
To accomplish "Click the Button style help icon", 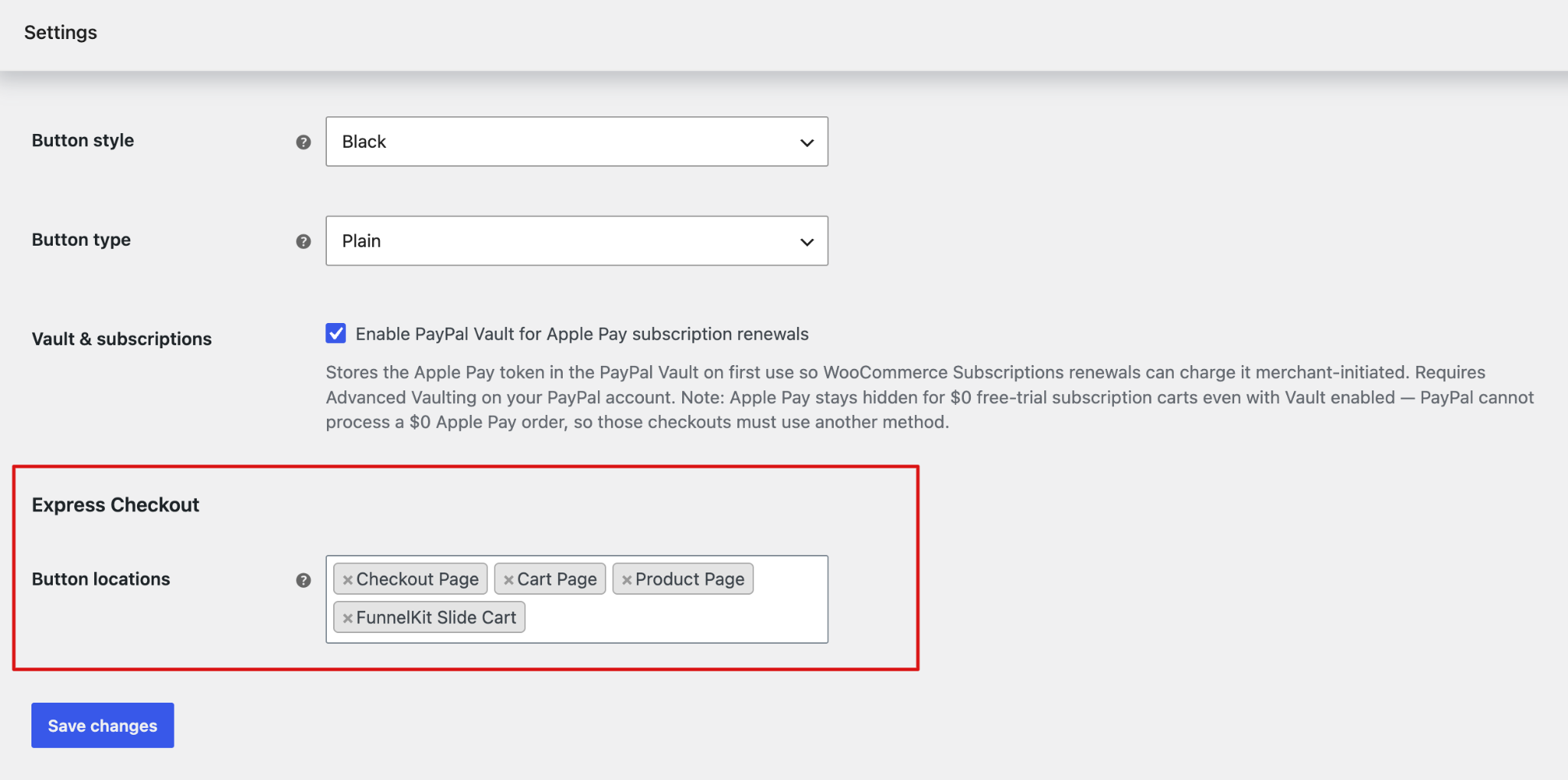I will coord(303,142).
